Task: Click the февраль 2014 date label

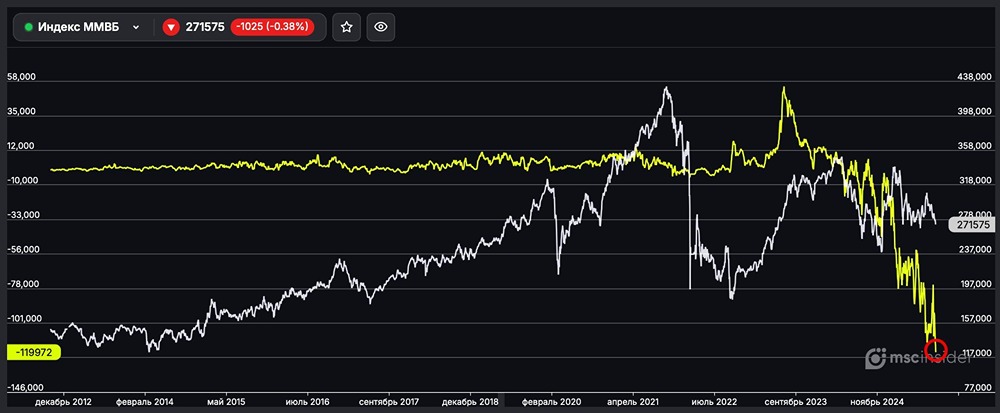Action: tap(145, 402)
